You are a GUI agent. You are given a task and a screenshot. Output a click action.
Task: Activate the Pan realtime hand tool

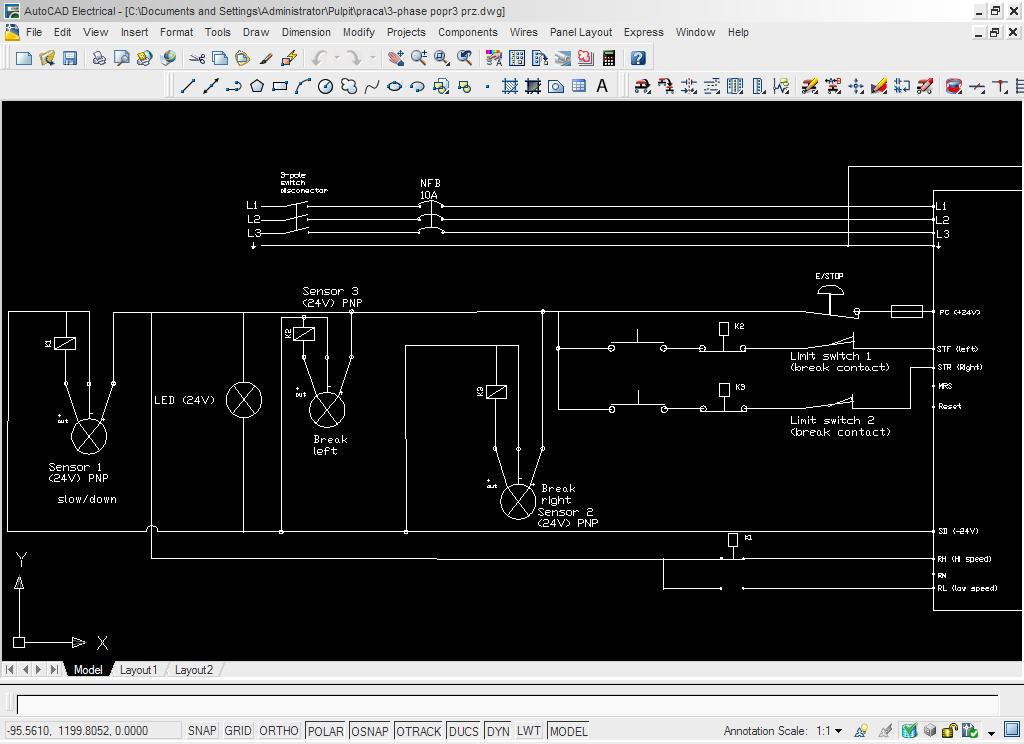point(396,58)
